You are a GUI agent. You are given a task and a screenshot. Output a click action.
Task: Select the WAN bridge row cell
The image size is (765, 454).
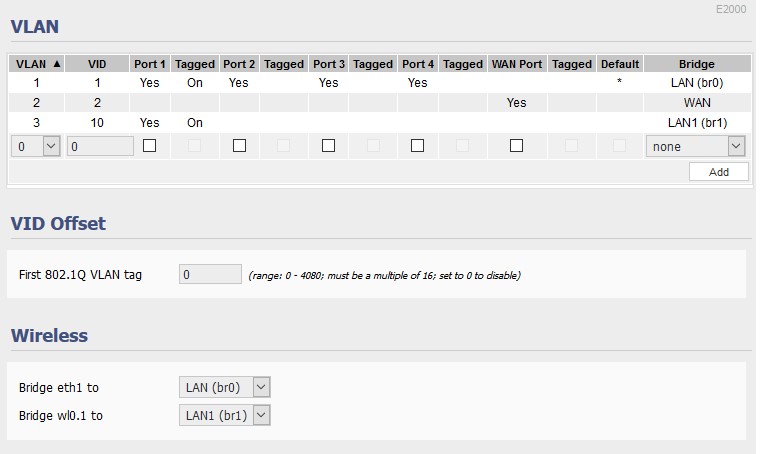pyautogui.click(x=697, y=103)
